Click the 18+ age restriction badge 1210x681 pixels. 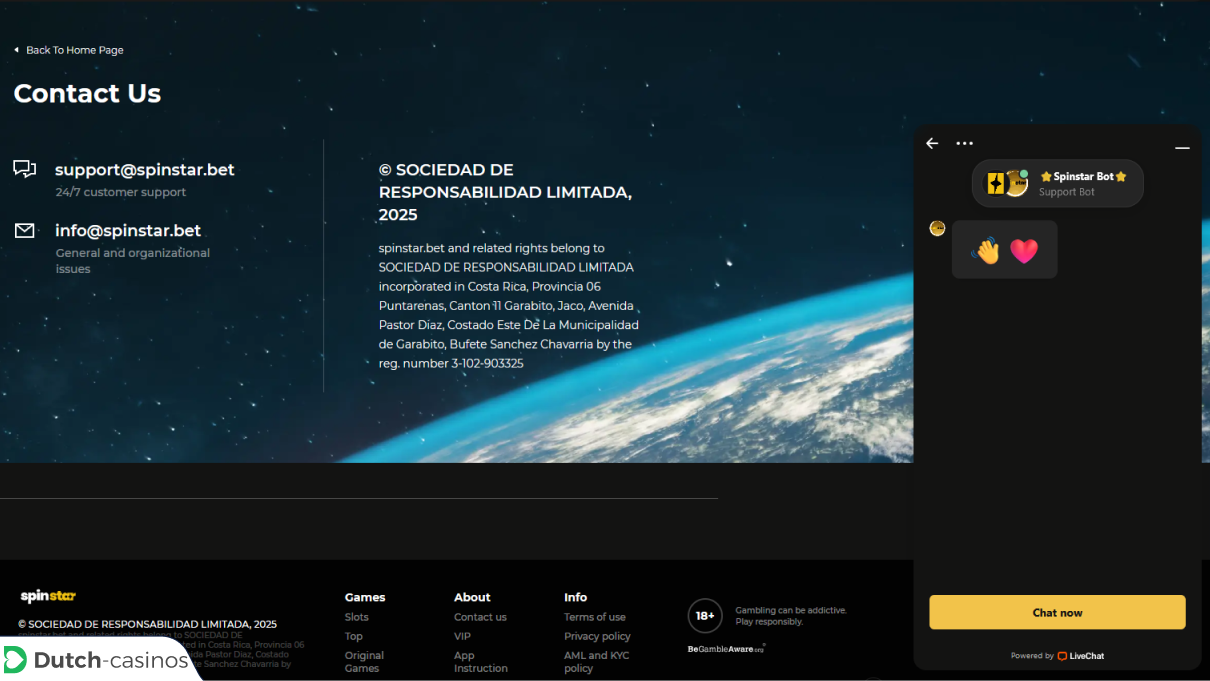[x=705, y=616]
